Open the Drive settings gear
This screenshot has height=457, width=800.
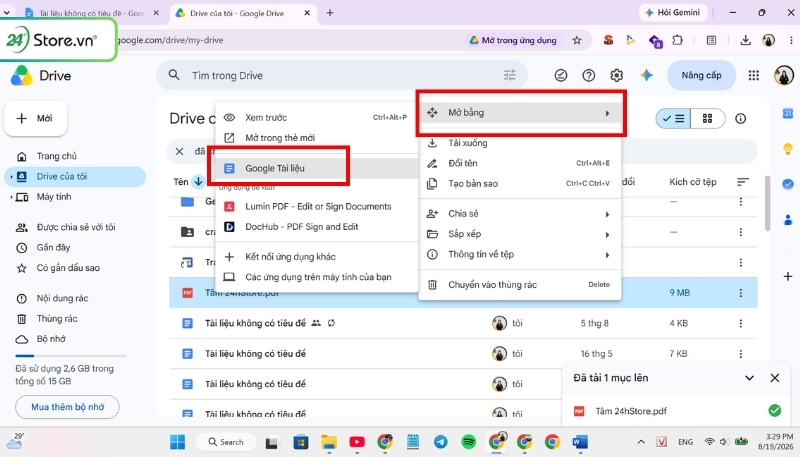click(x=616, y=75)
